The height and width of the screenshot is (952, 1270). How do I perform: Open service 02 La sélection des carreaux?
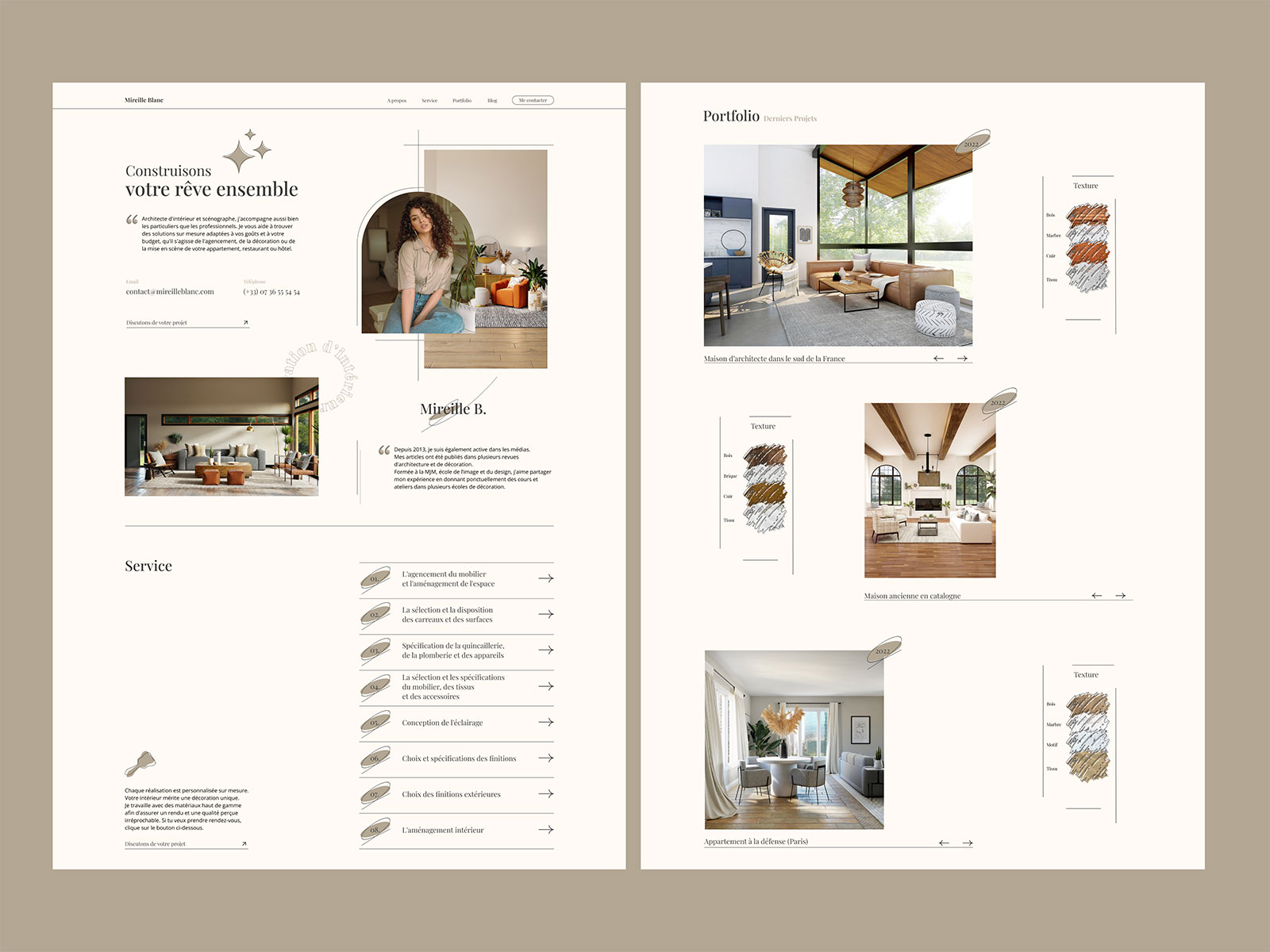[x=447, y=615]
